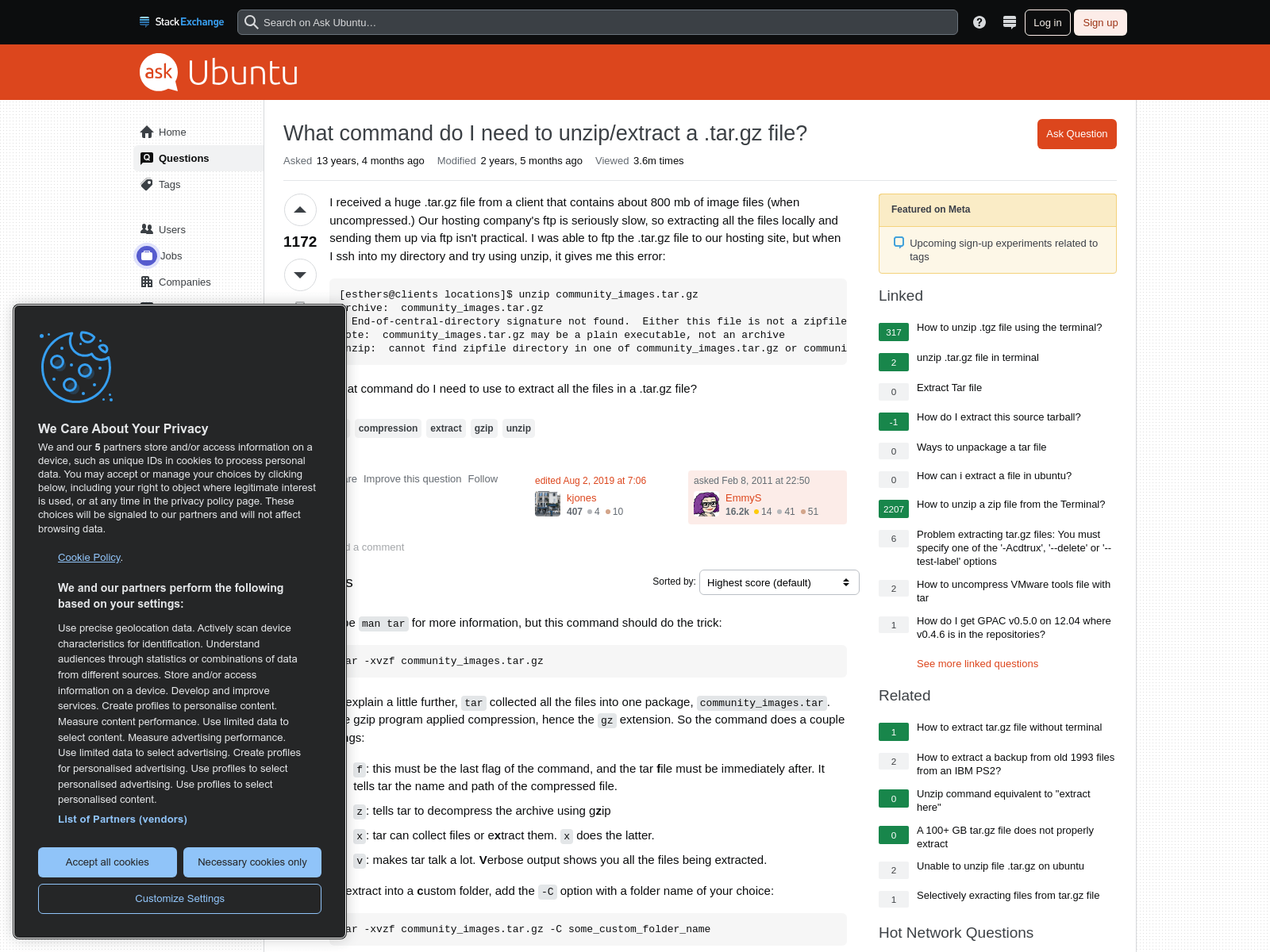Open the site switcher inbox icon
1270x952 pixels.
(1010, 22)
